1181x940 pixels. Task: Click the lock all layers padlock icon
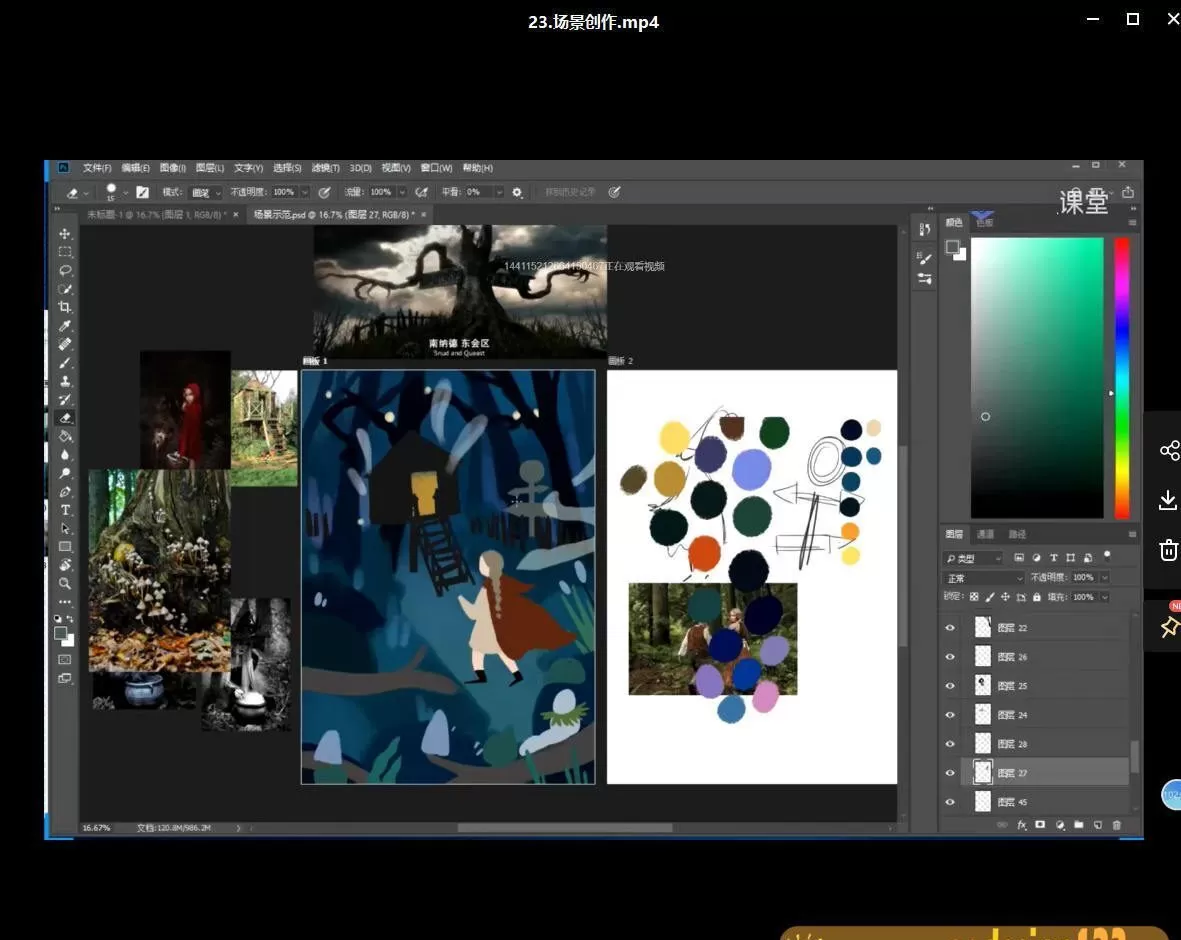coord(1036,597)
